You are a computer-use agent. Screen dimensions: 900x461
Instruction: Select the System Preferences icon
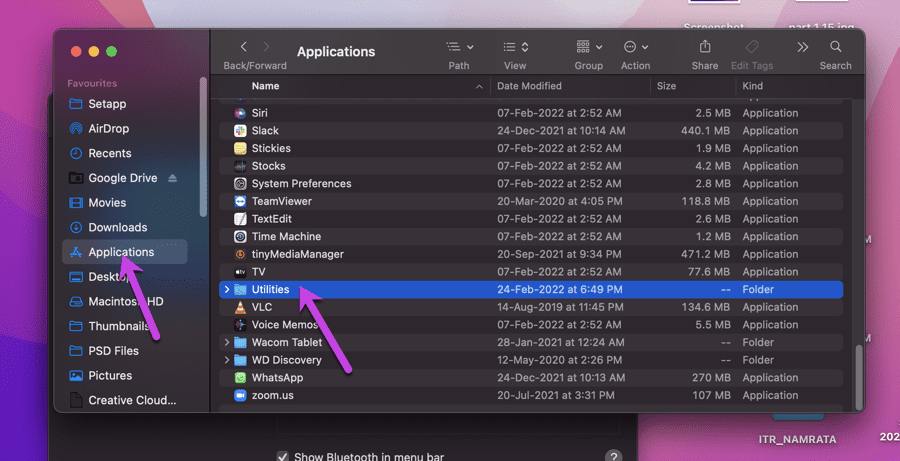point(240,184)
